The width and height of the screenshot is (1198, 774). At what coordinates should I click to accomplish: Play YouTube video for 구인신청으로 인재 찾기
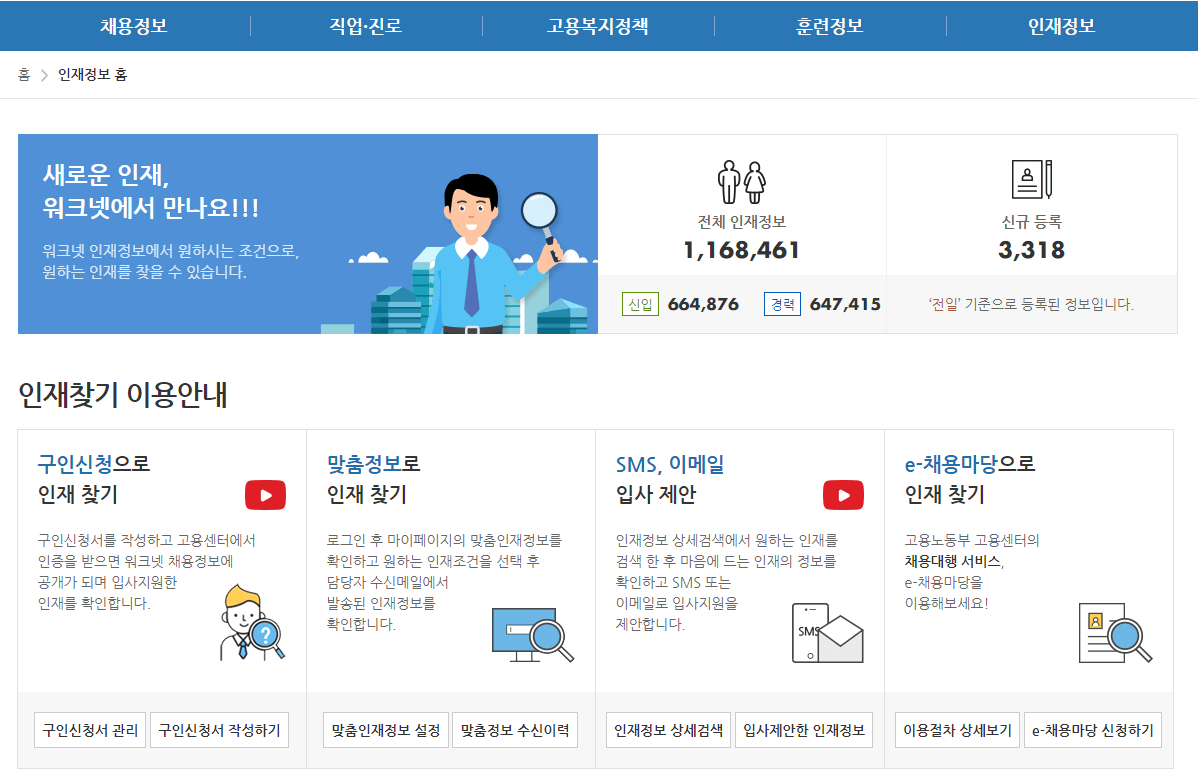265,495
